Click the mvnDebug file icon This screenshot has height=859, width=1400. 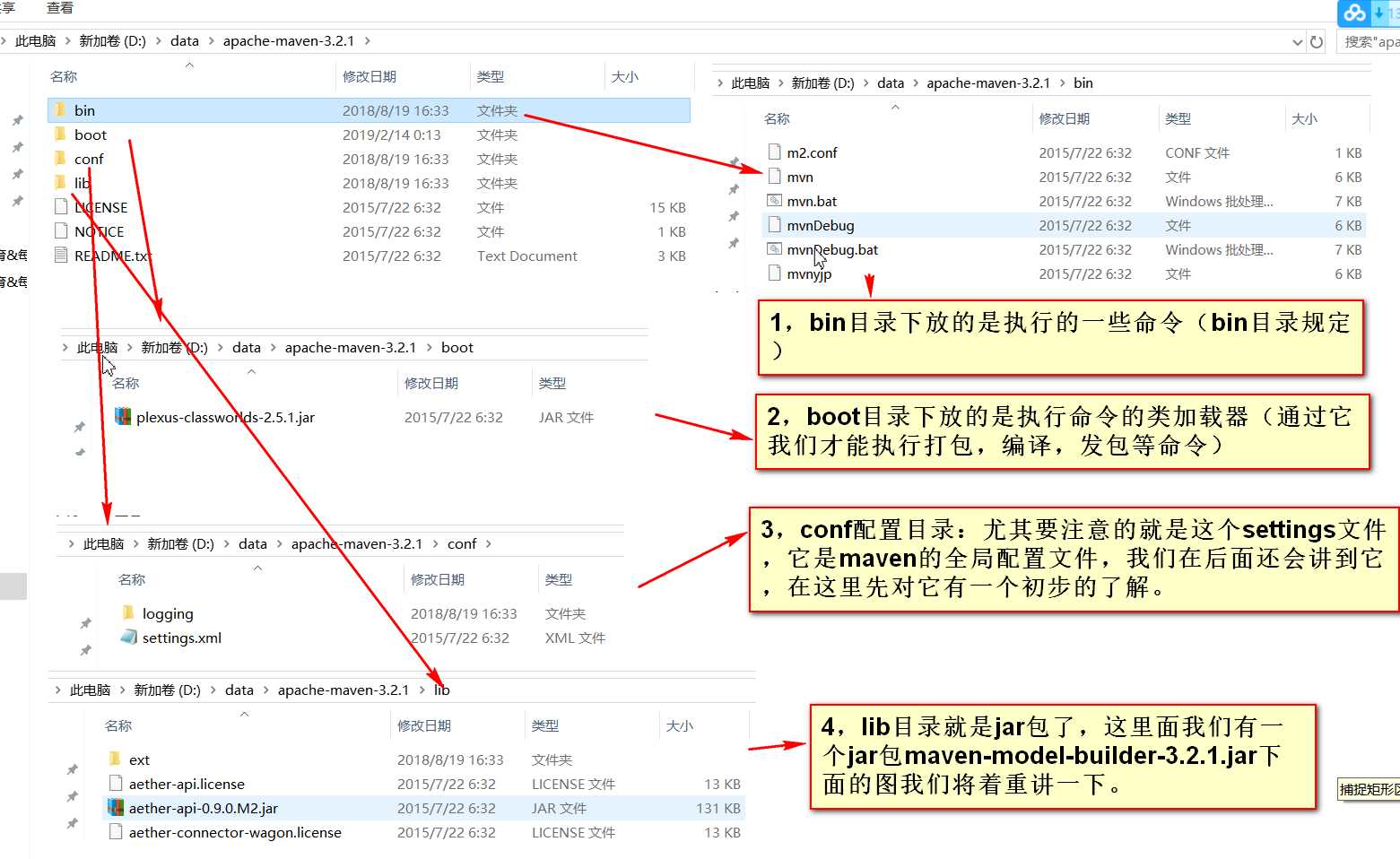click(774, 224)
